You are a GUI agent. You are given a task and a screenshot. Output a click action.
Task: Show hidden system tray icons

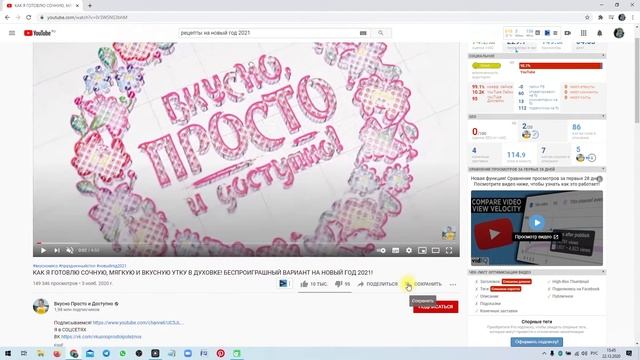click(x=544, y=353)
